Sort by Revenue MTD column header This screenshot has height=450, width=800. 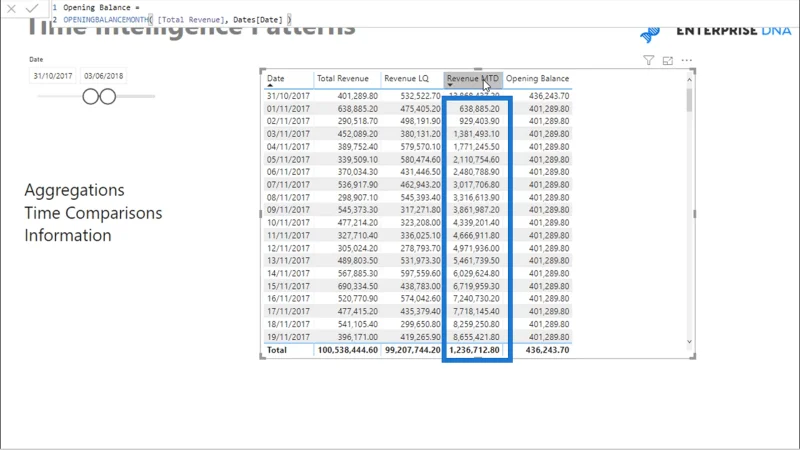point(472,79)
